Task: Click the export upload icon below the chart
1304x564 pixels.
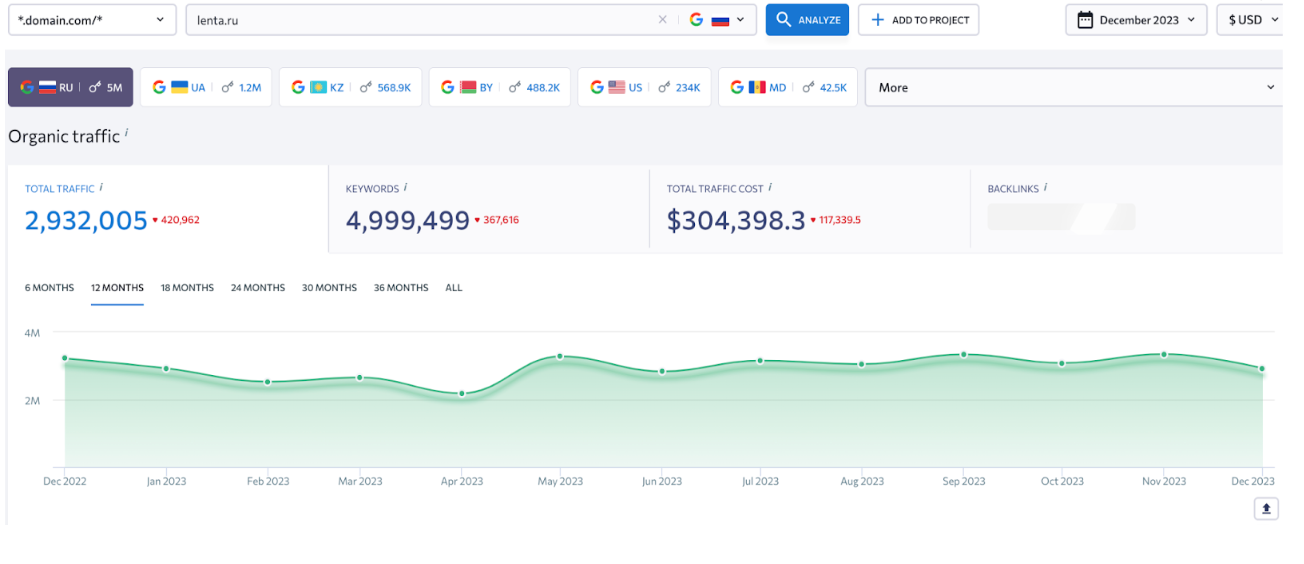Action: [x=1266, y=509]
